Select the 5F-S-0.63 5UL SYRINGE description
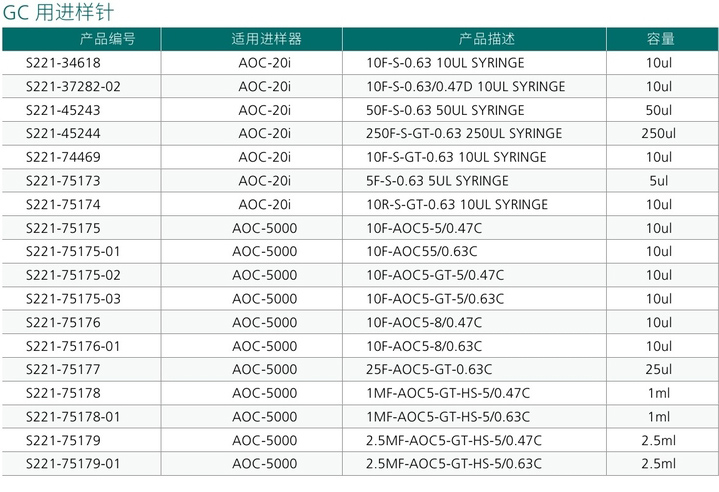719x492 pixels. 438,181
